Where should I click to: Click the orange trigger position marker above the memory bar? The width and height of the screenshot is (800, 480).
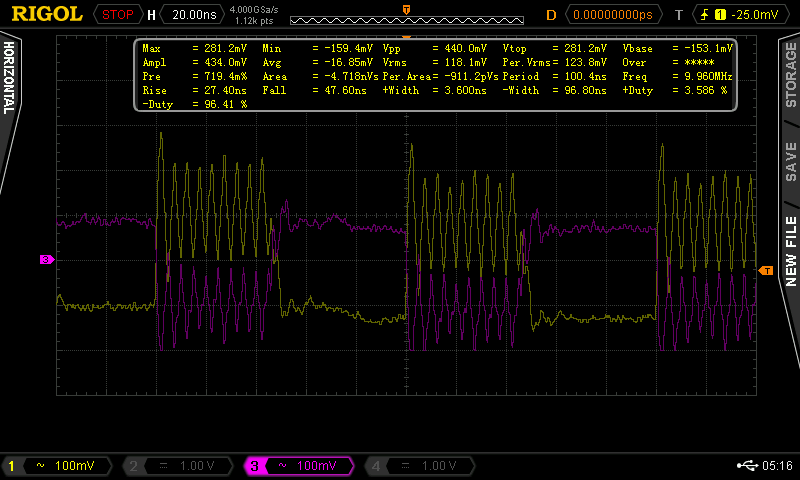pos(407,10)
